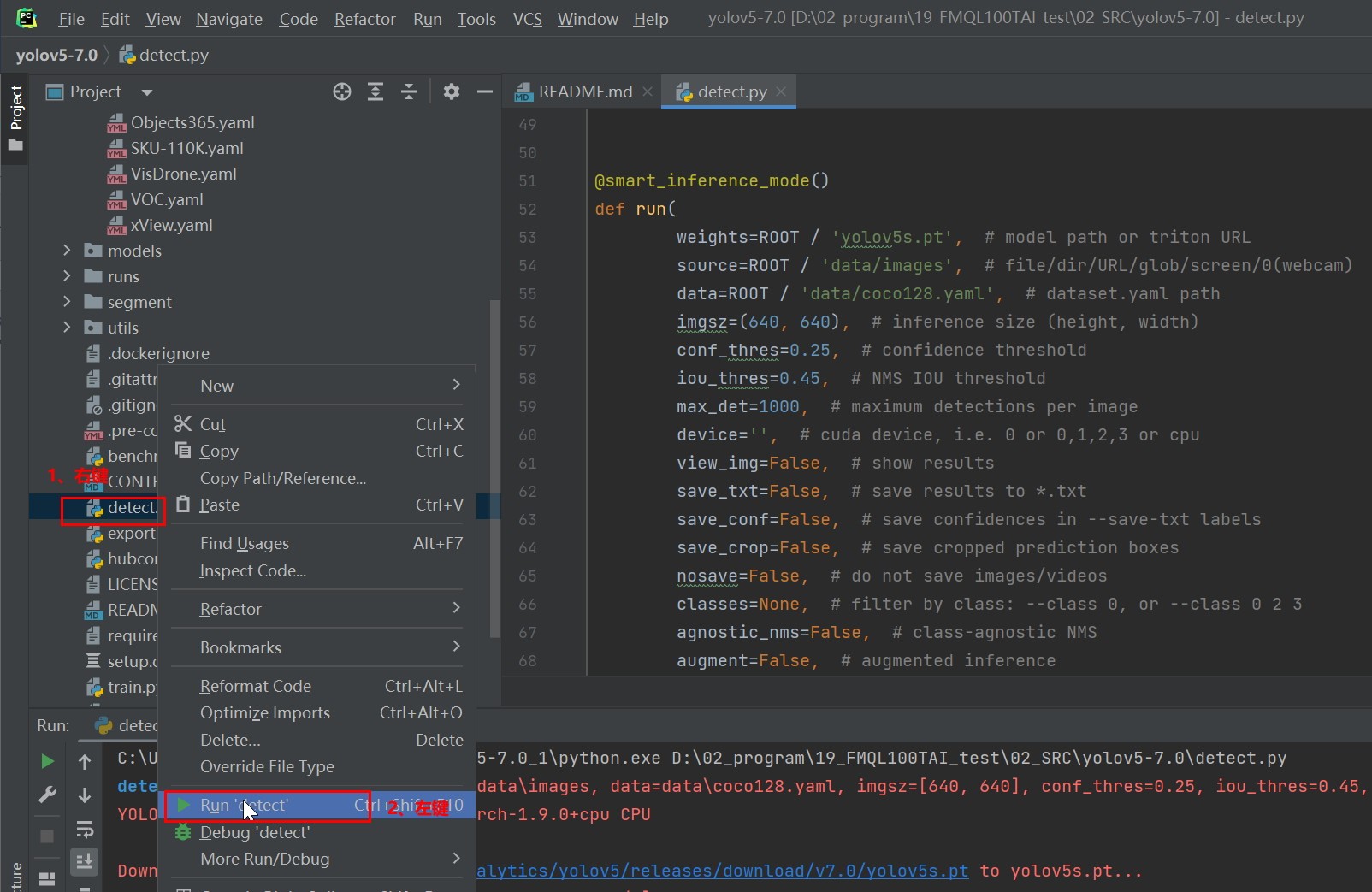Hide the Project panel with minus icon

pos(485,92)
